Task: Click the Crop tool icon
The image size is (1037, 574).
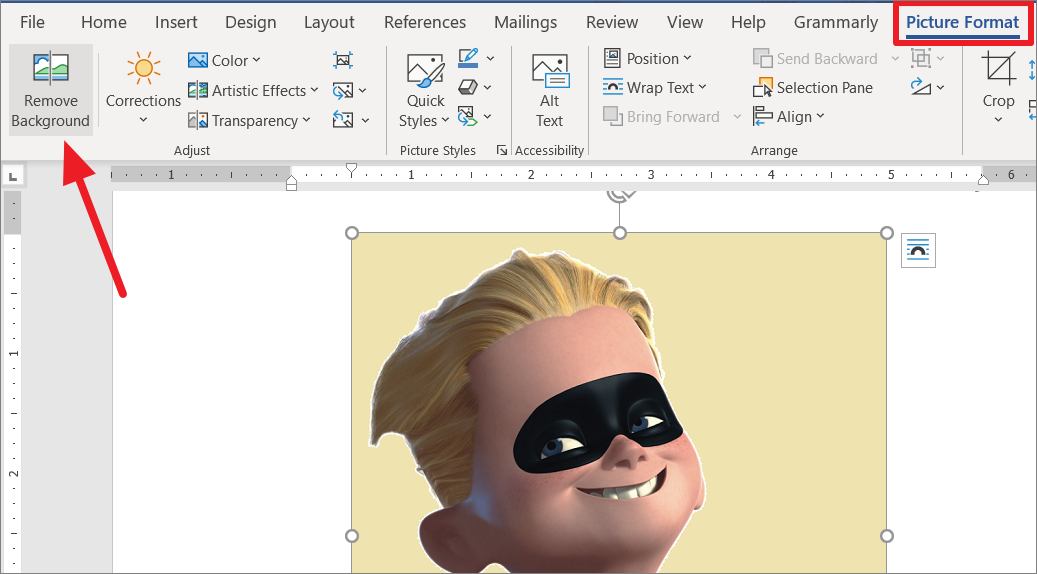Action: pos(998,69)
